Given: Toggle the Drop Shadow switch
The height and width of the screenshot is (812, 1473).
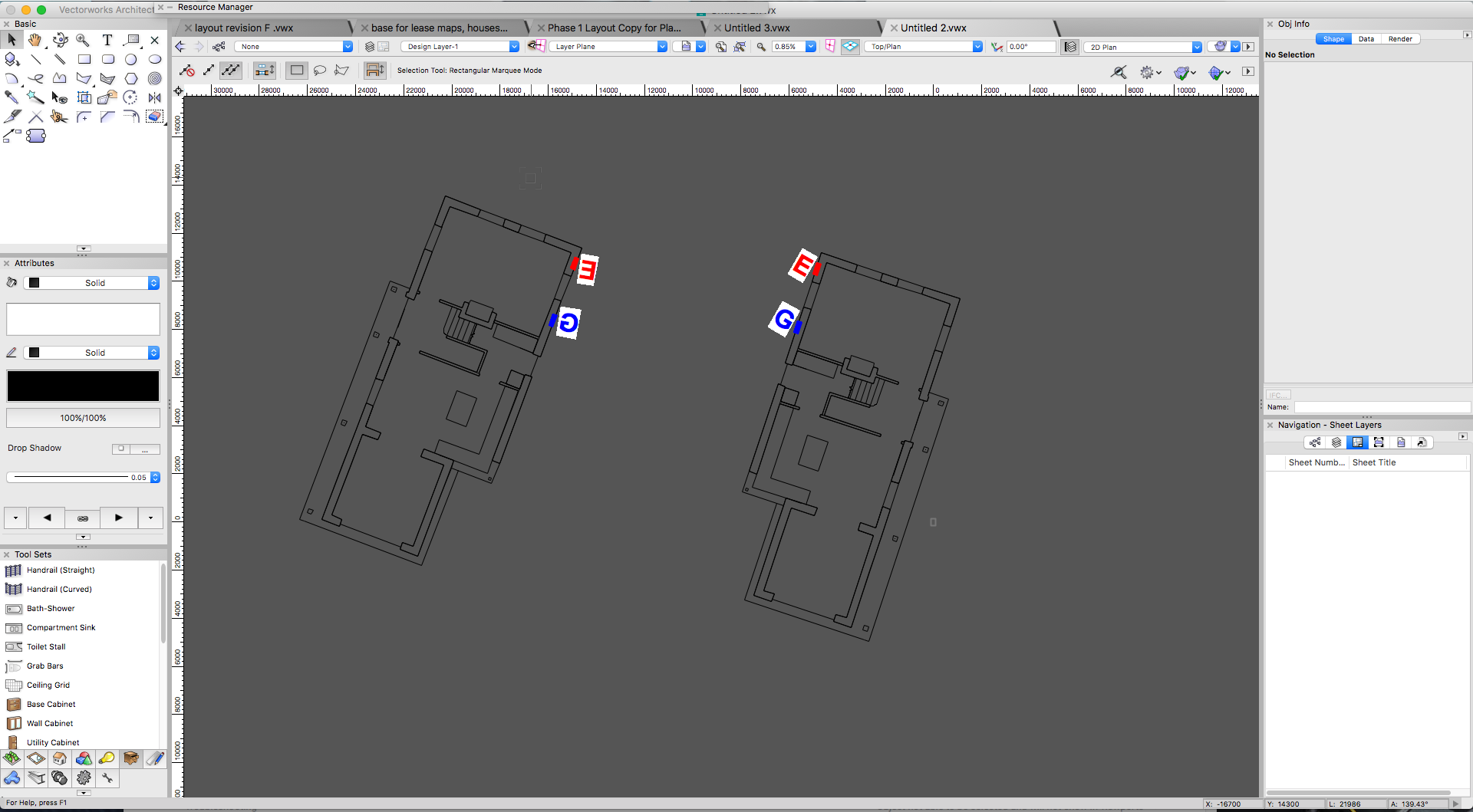Looking at the screenshot, I should [121, 449].
